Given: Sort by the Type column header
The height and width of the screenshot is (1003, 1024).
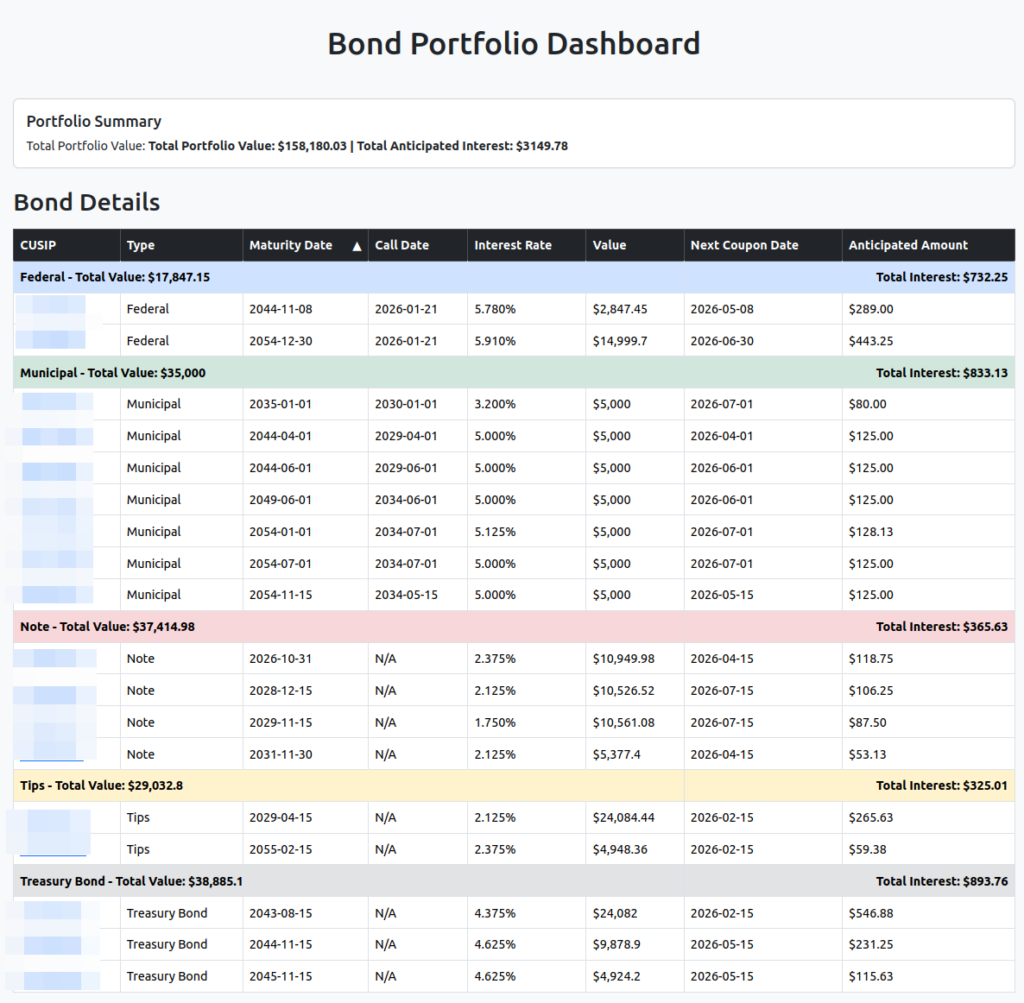Looking at the screenshot, I should point(141,245).
